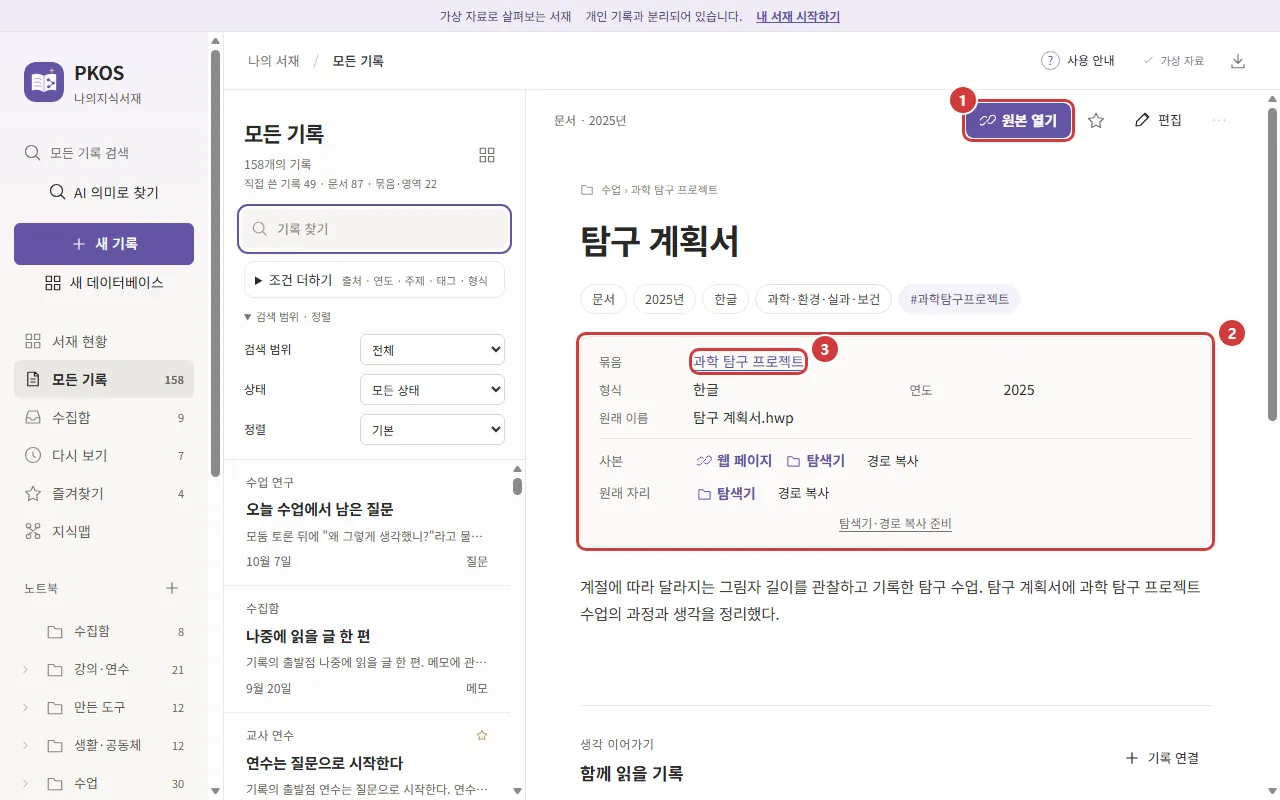
Task: Open the 사용 안내 help icon
Action: (x=1050, y=61)
